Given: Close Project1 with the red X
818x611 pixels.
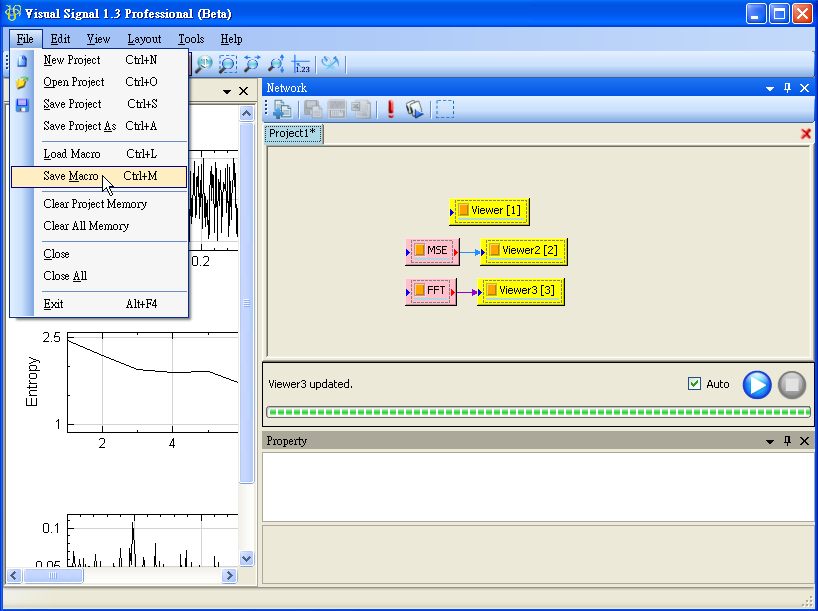Looking at the screenshot, I should (x=806, y=134).
